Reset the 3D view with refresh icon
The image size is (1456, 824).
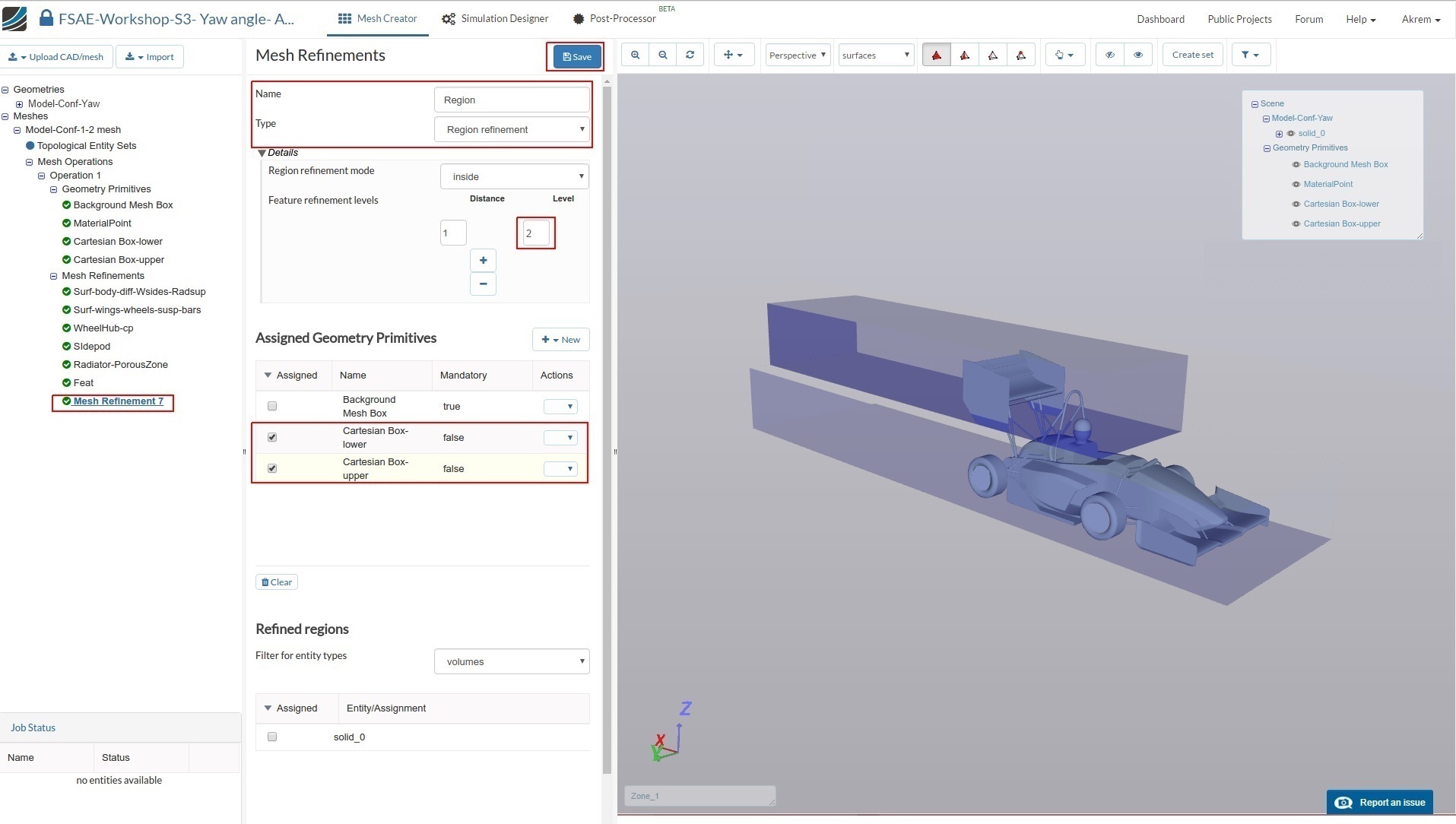(690, 55)
